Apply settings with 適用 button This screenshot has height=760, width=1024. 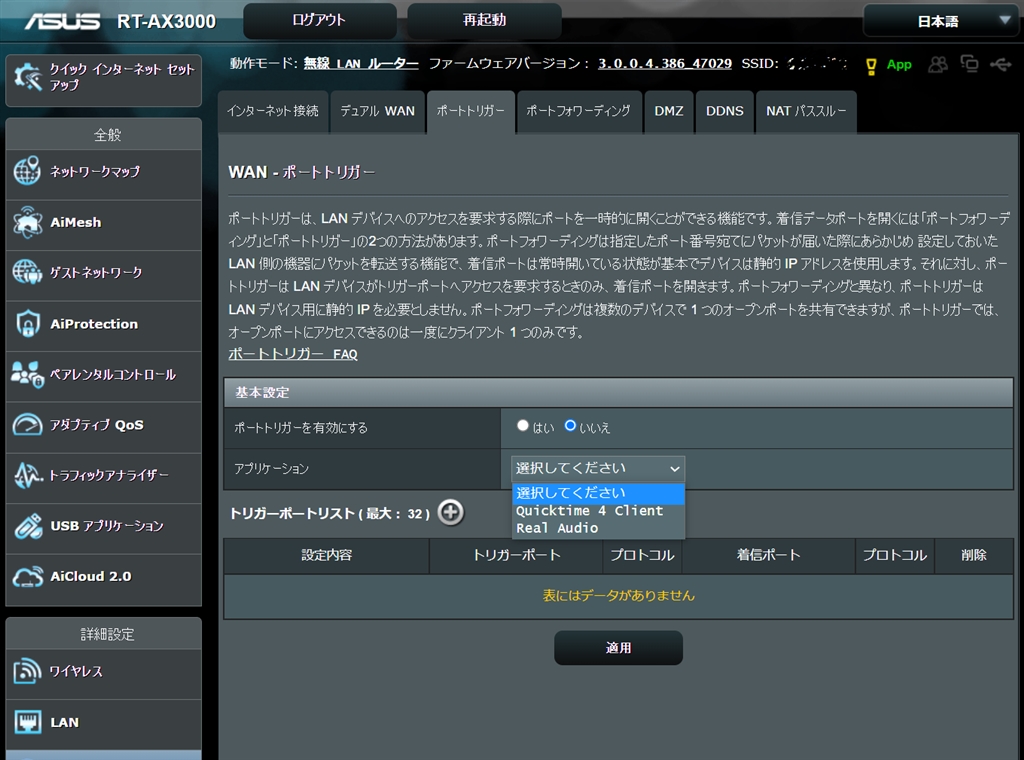pos(618,648)
